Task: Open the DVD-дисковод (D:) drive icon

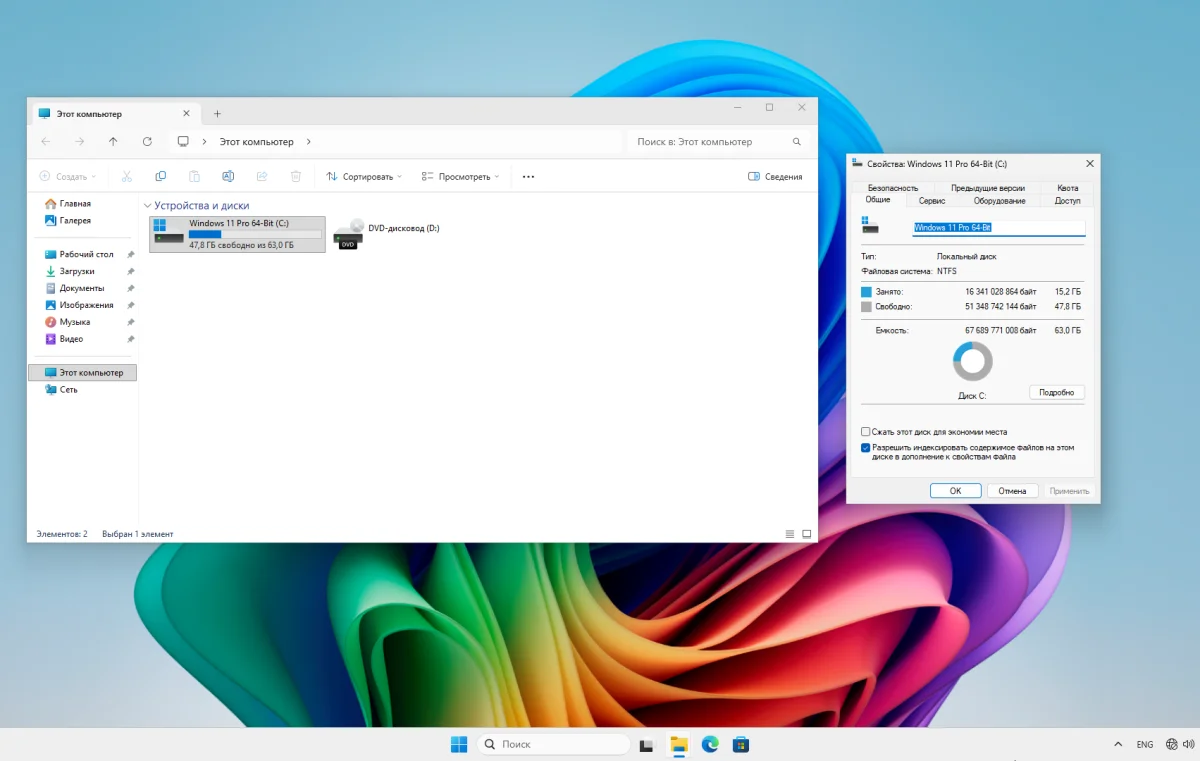Action: point(349,234)
